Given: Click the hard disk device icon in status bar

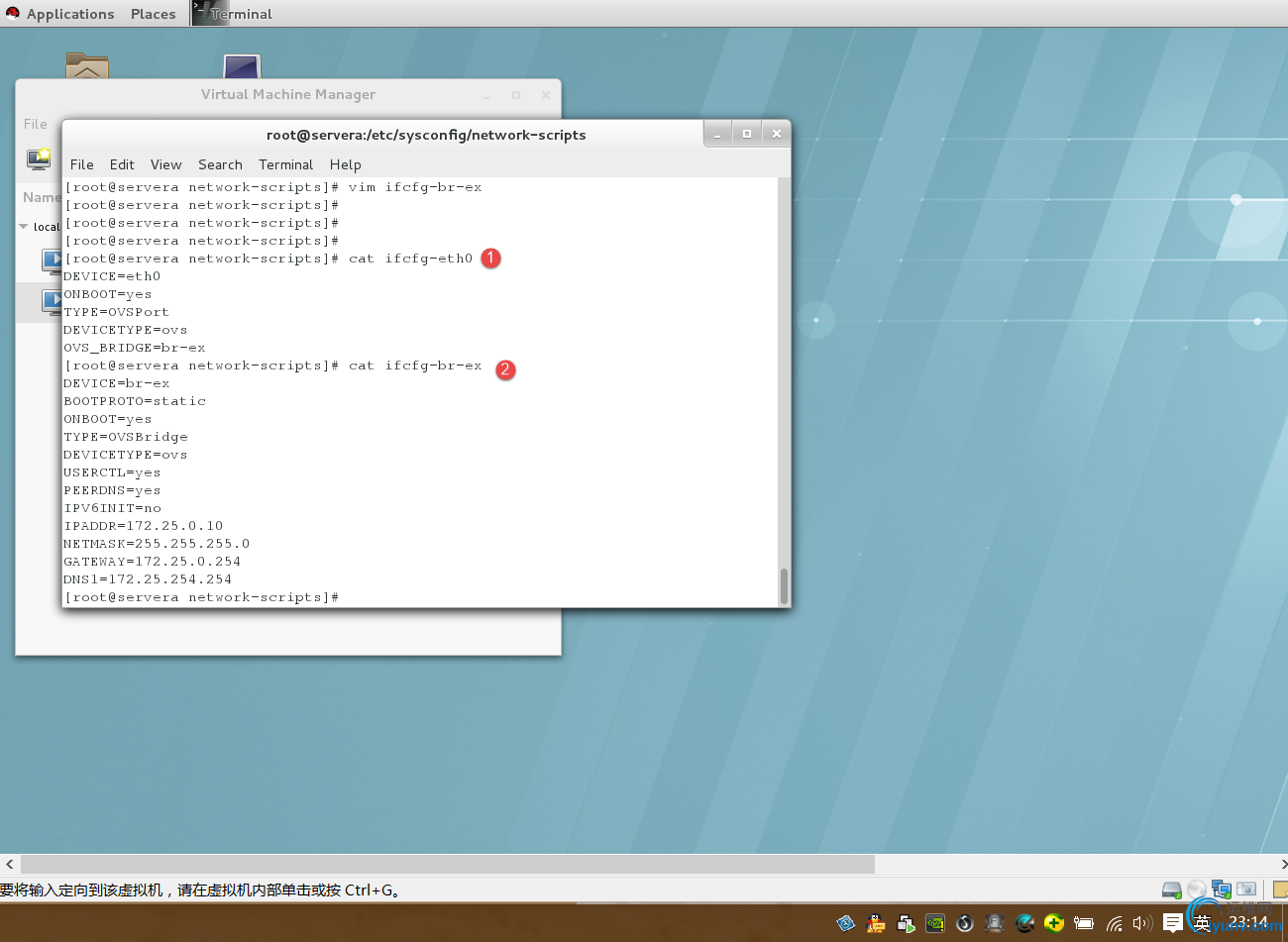Looking at the screenshot, I should 1172,890.
